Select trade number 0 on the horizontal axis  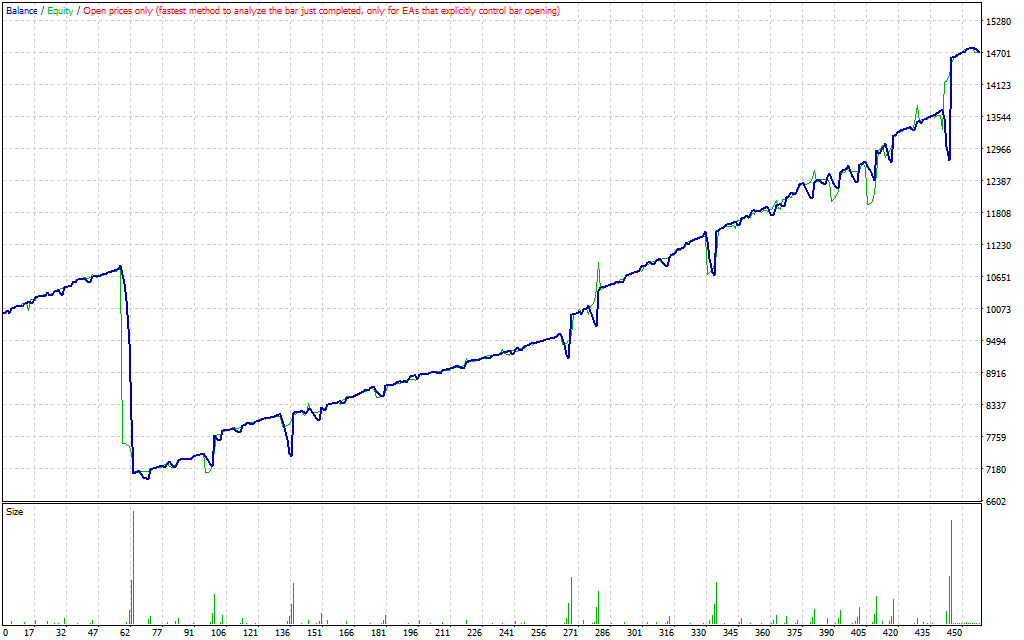pos(6,632)
